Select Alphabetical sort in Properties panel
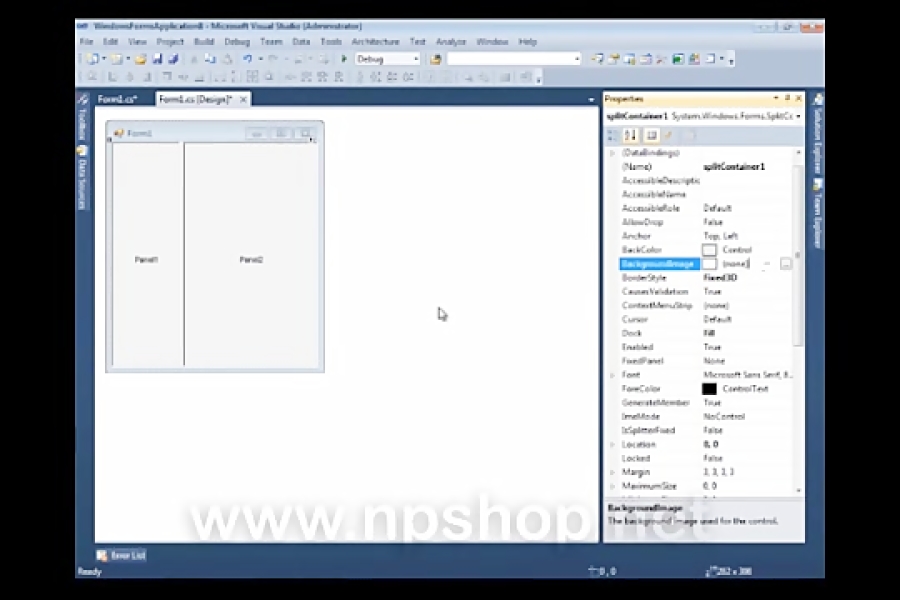 (630, 135)
